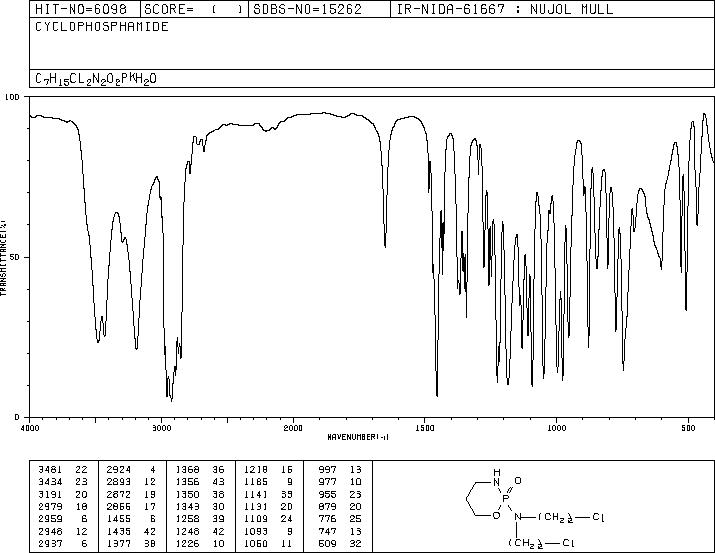This screenshot has width=715, height=553.
Task: Click the 3000 tick label on the x-axis
Action: point(161,428)
